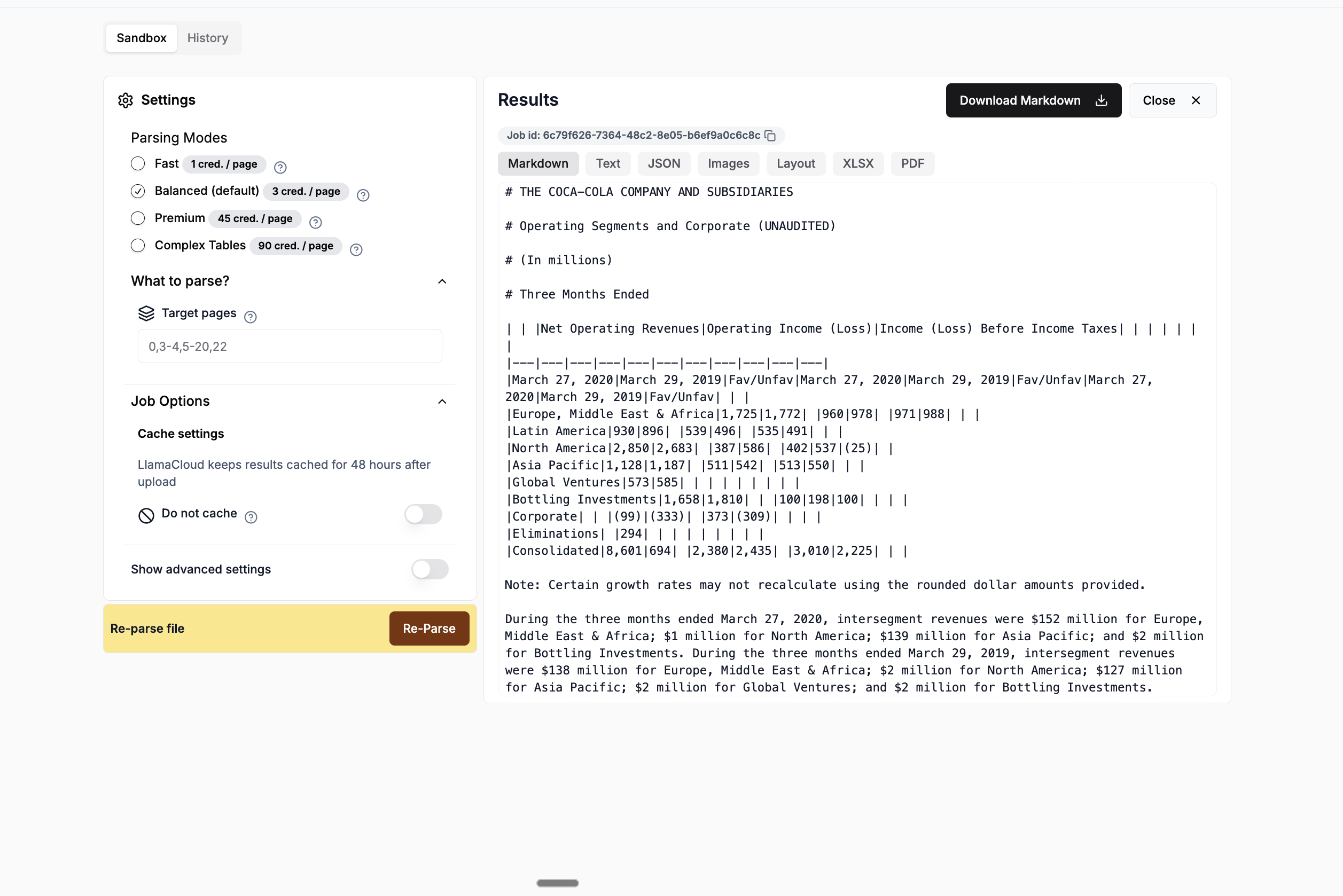Click the 'LlamaCloud keeps results cached' description
The height and width of the screenshot is (896, 1343).
284,473
